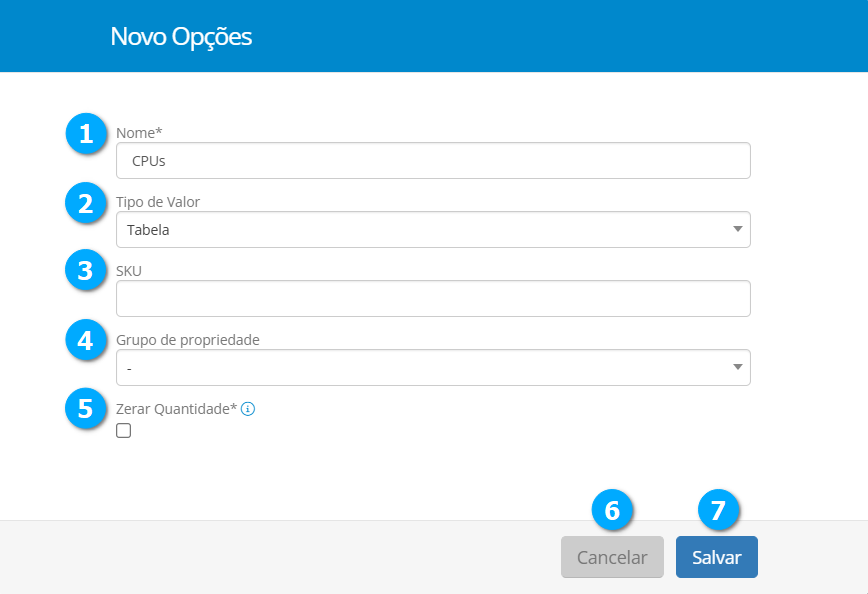Click the Grupo de propriedade label
The image size is (868, 594).
coord(188,340)
